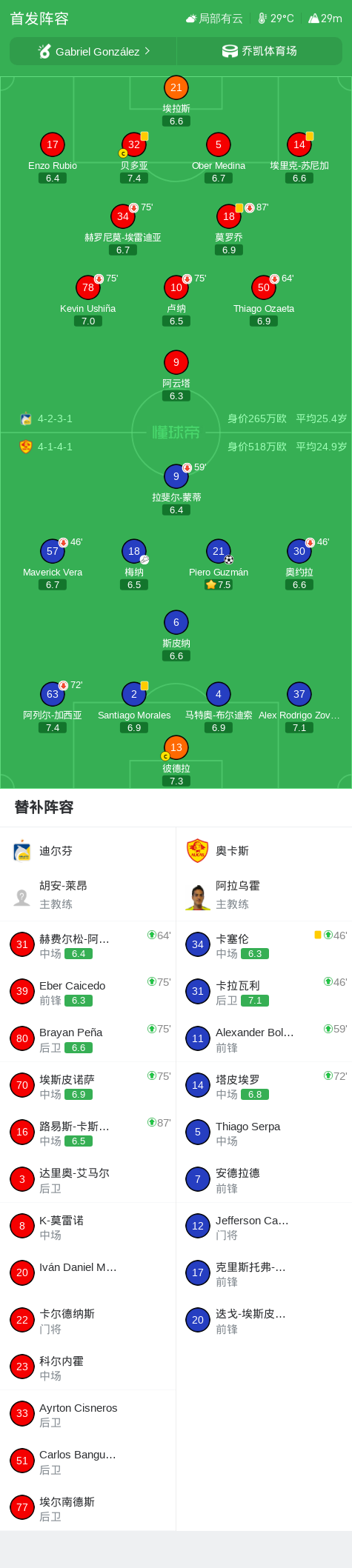The image size is (352, 1568).
Task: Open the 局部有云 weather indicator
Action: click(x=214, y=19)
